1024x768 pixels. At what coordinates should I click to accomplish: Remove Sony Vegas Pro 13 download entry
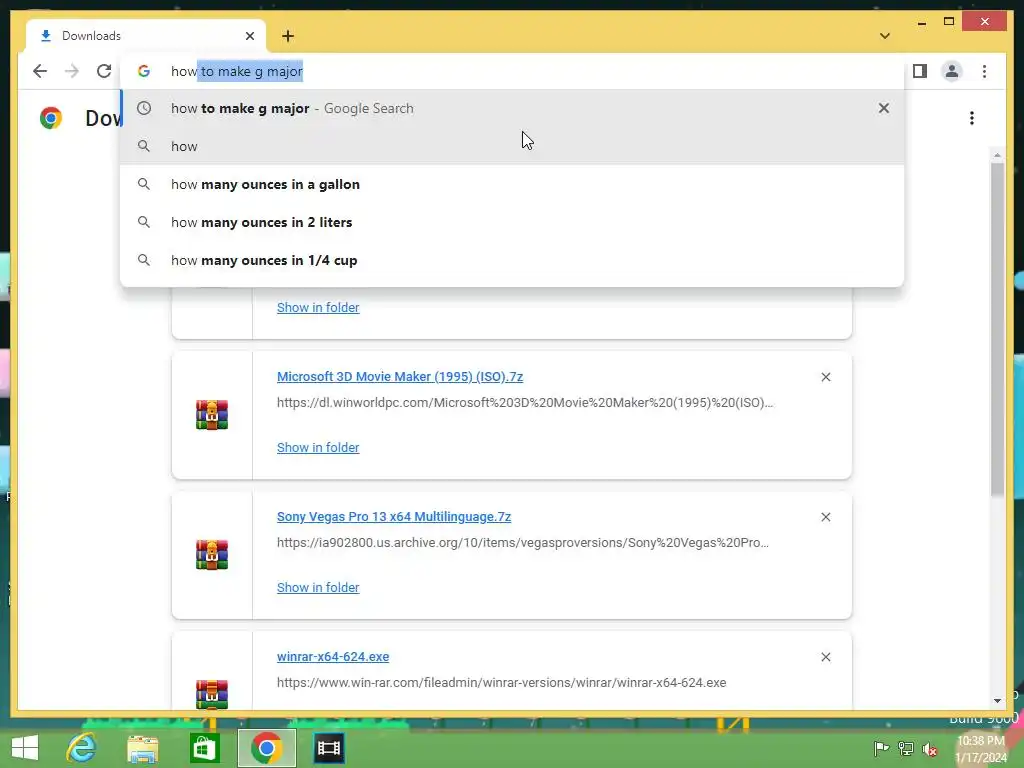pos(825,517)
